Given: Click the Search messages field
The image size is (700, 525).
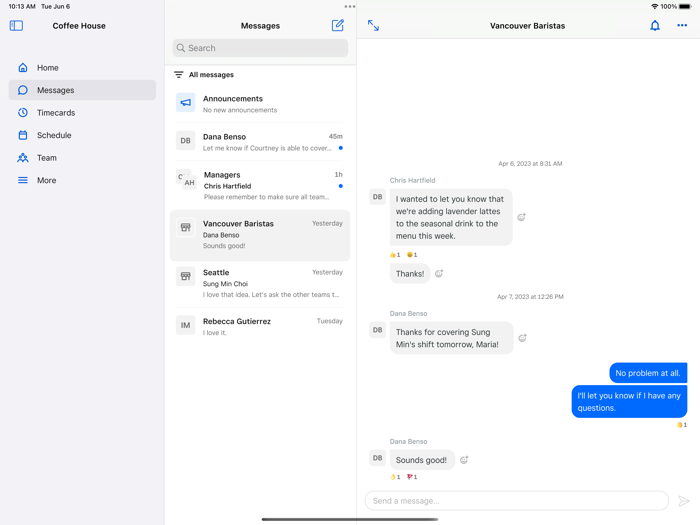Looking at the screenshot, I should coord(260,48).
